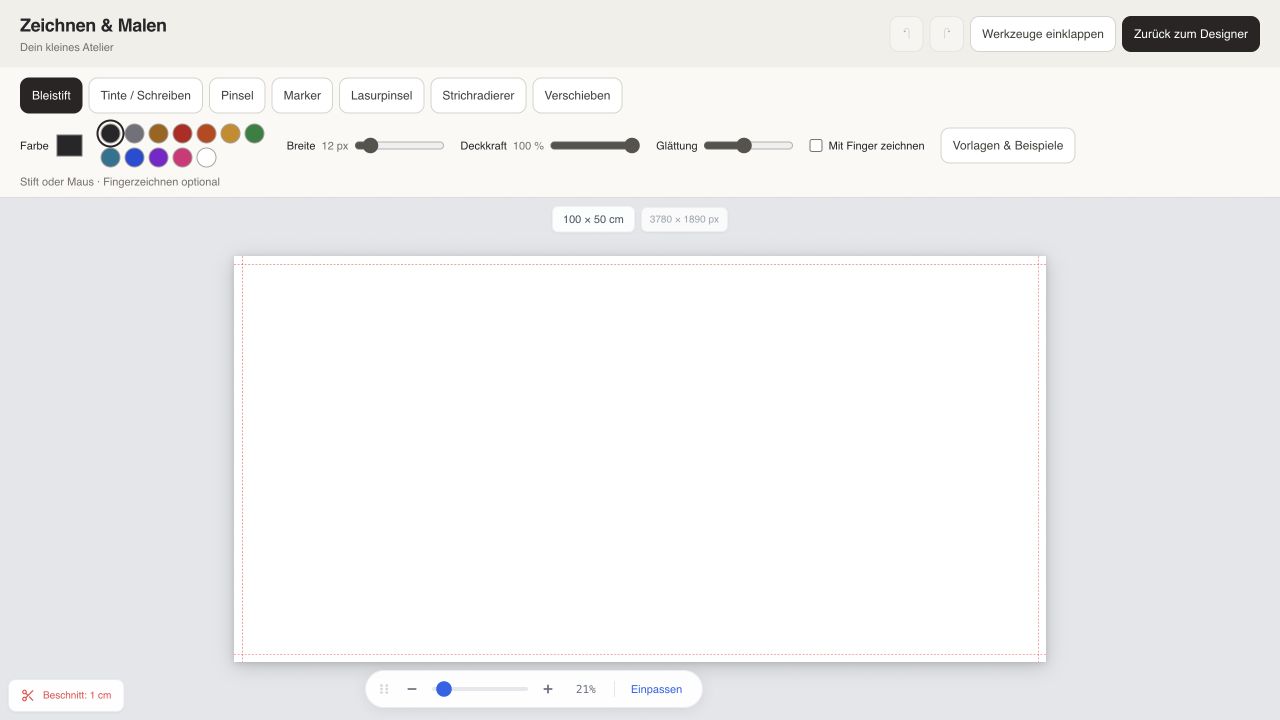Pick the purple color swatch
Image resolution: width=1280 pixels, height=720 pixels.
pos(158,157)
